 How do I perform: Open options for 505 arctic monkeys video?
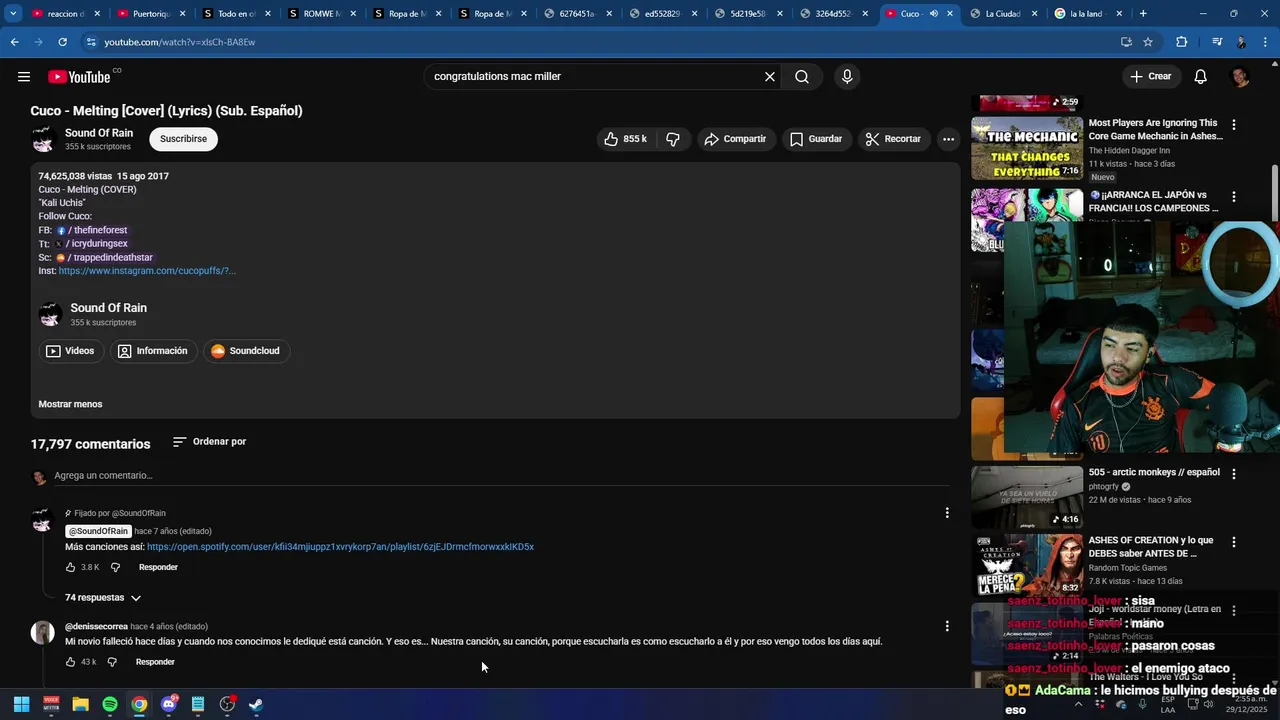1234,474
